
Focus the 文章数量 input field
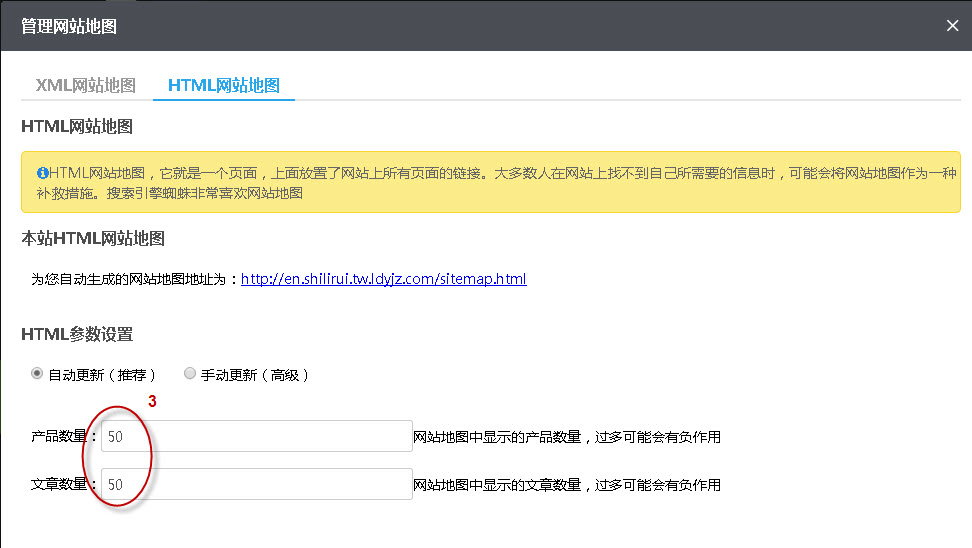(x=256, y=484)
